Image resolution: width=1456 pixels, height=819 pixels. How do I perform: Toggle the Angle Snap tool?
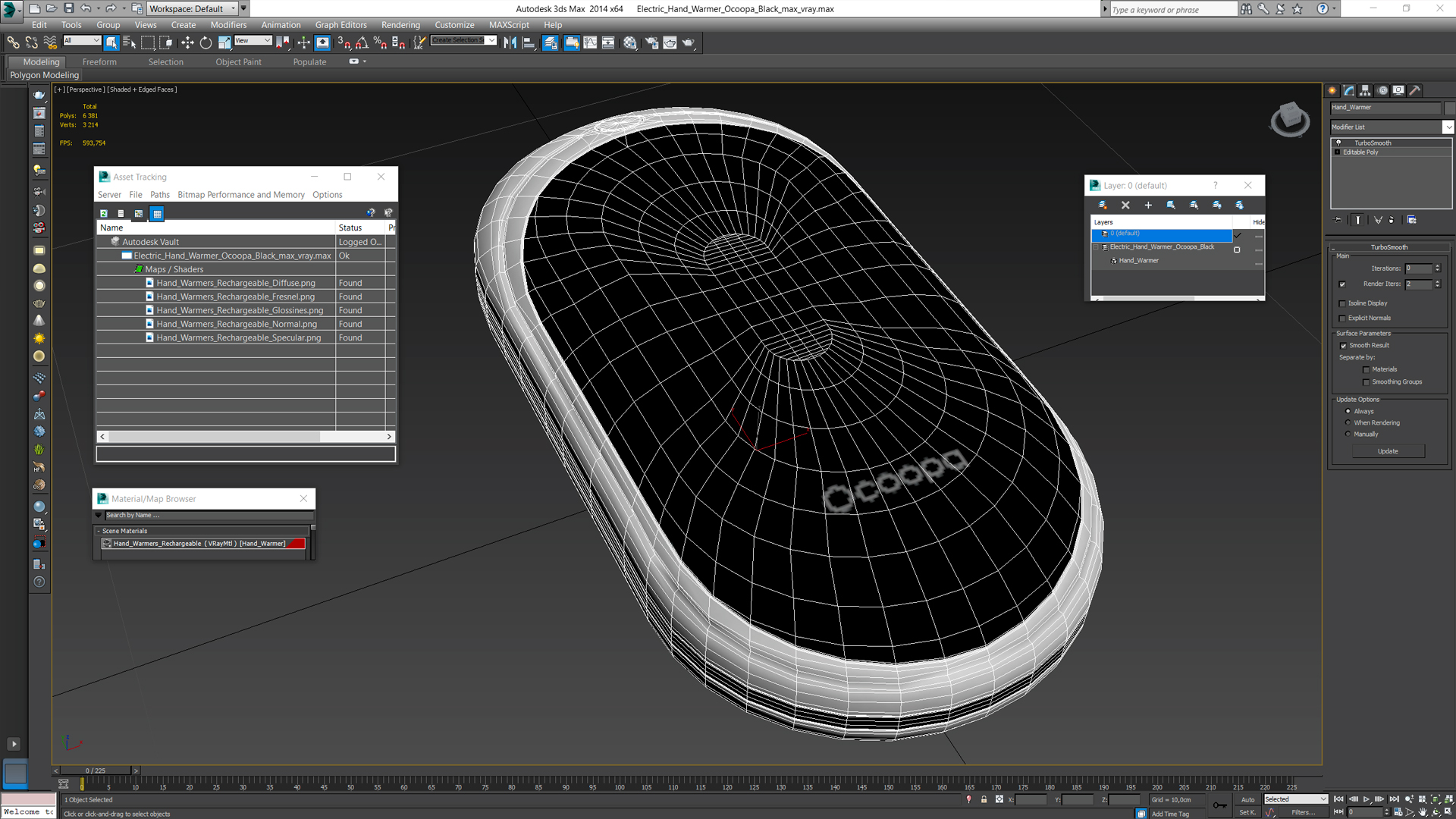point(362,42)
